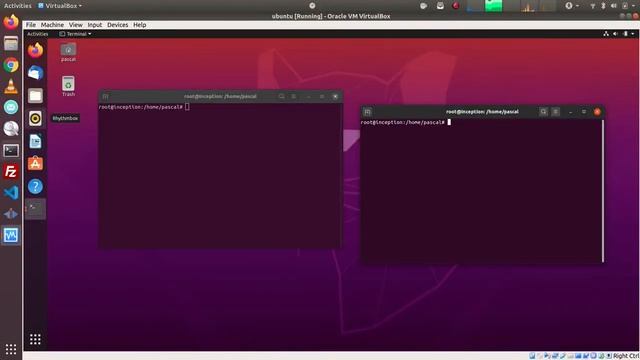Open the guest system menu arrow
The image size is (640, 360).
633,34
